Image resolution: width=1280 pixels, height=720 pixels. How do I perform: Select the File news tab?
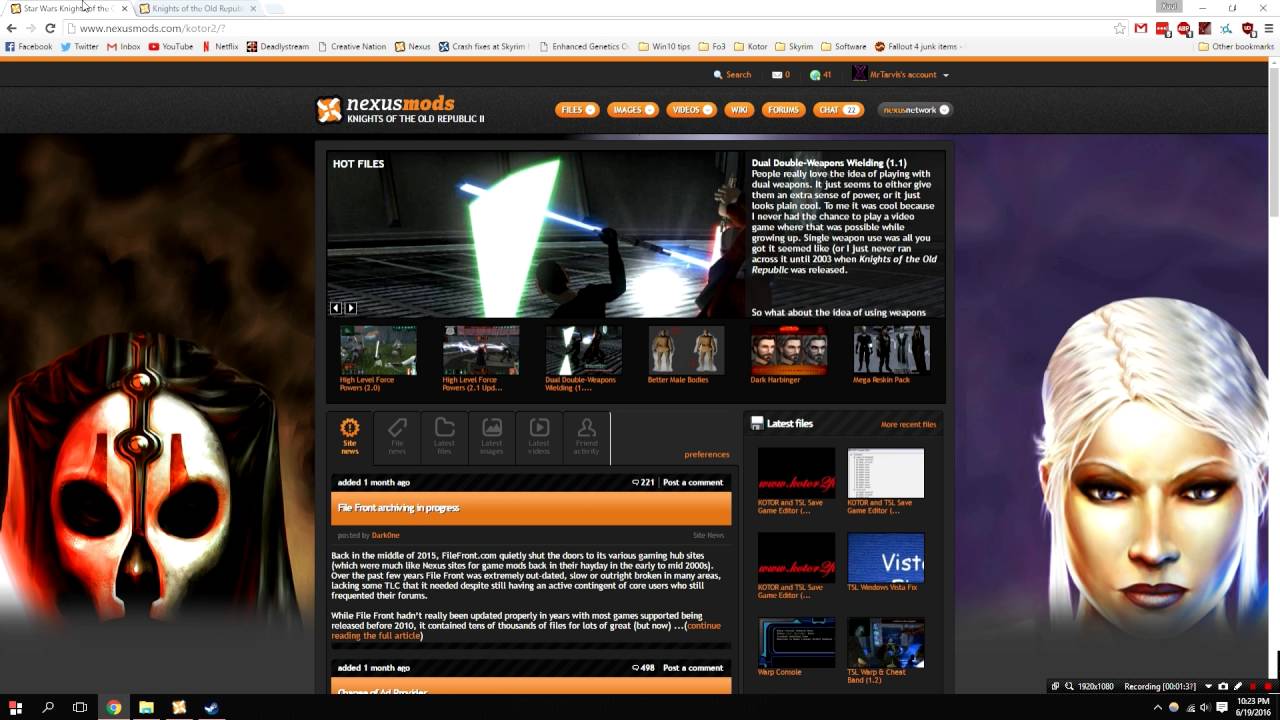397,437
